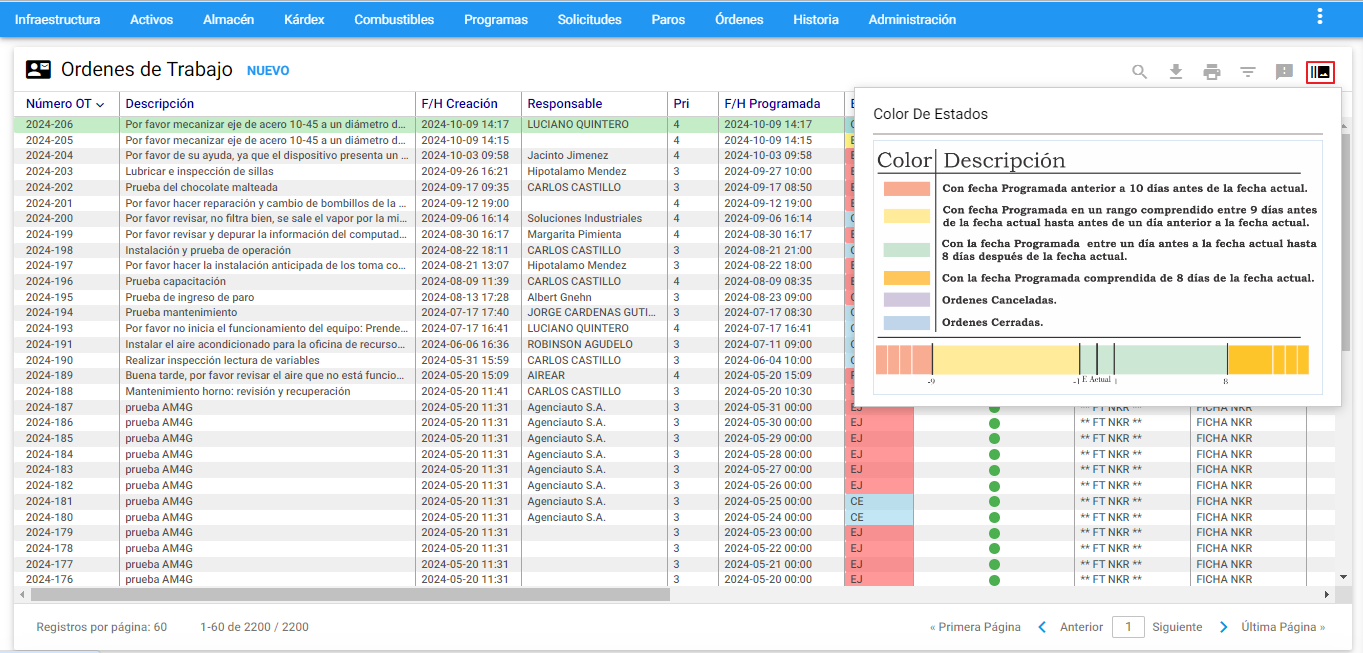Sort by the F/H Programada column header
Viewport: 1363px width, 653px height.
(772, 104)
